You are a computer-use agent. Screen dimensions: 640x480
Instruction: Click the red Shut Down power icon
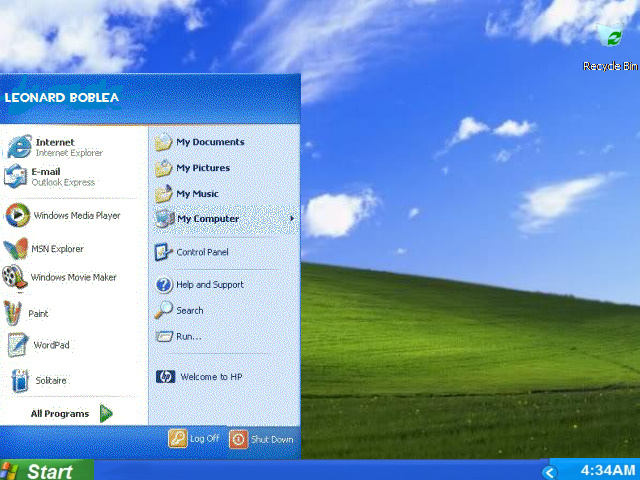coord(238,439)
